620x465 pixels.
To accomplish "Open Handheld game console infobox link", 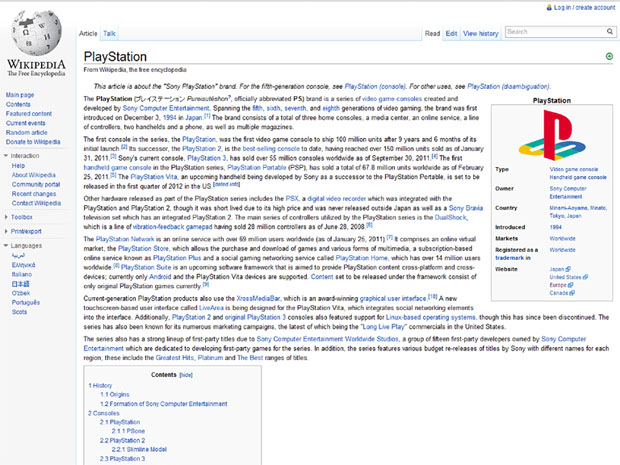I will (x=578, y=177).
